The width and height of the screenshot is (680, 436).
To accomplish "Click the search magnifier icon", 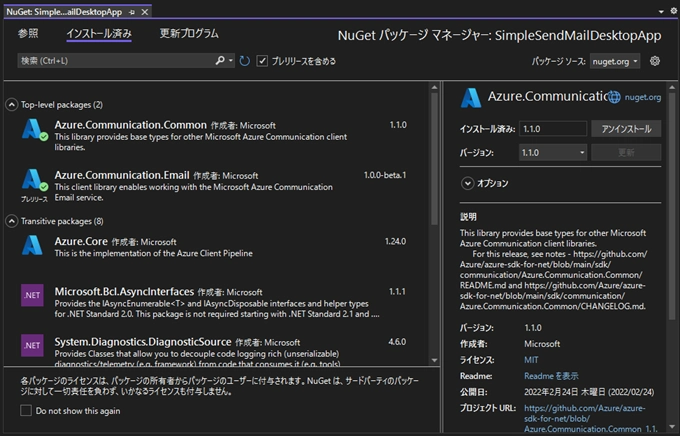I will click(220, 61).
